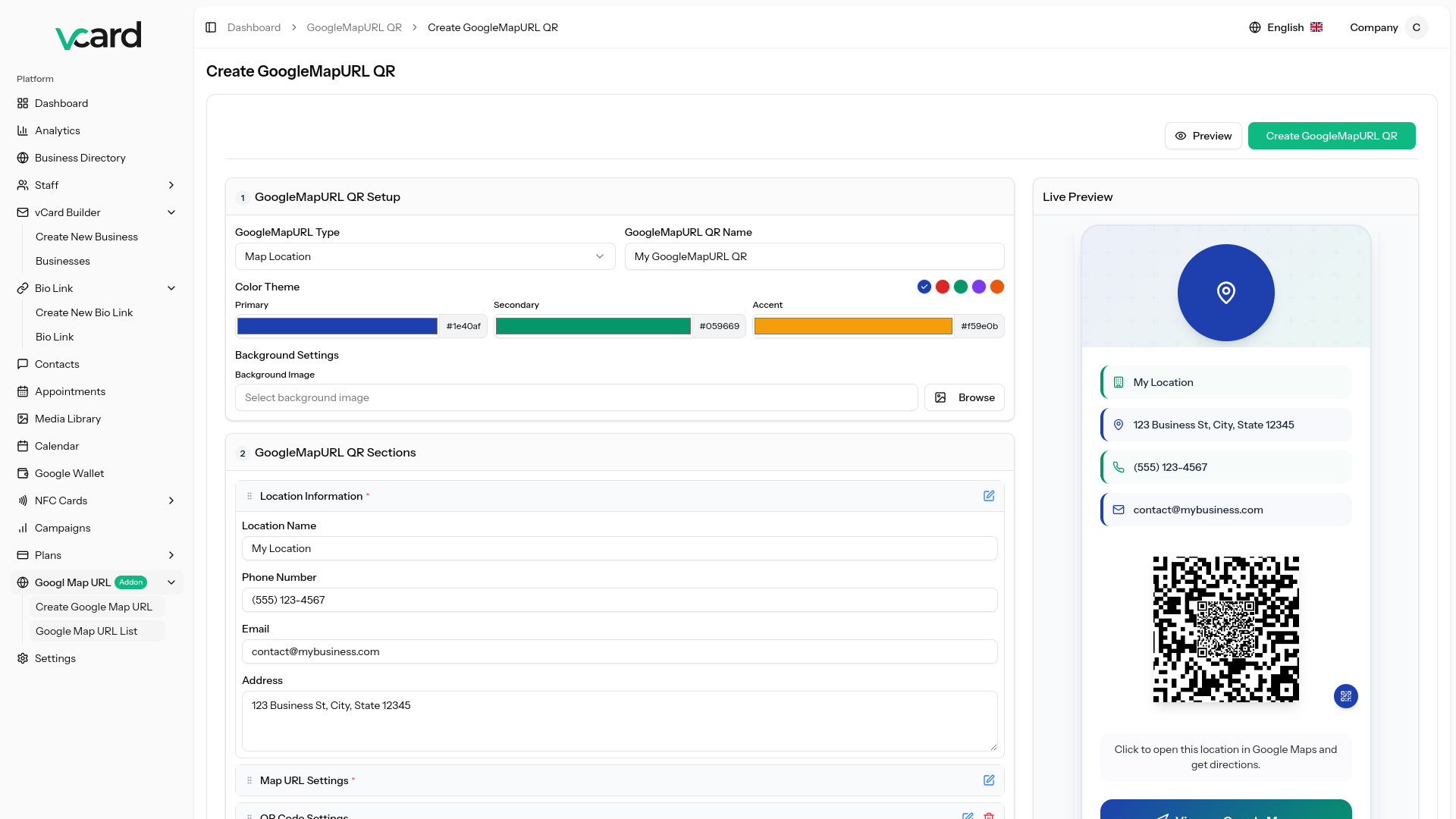1456x819 pixels.
Task: Select the blue checked theme preset
Action: tap(924, 287)
